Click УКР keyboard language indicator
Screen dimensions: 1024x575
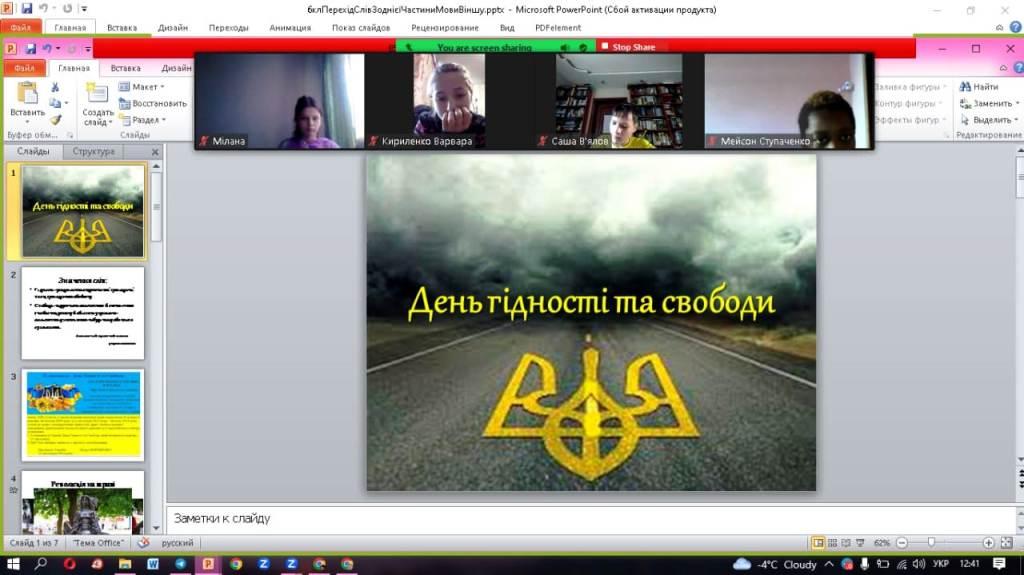pyautogui.click(x=940, y=563)
